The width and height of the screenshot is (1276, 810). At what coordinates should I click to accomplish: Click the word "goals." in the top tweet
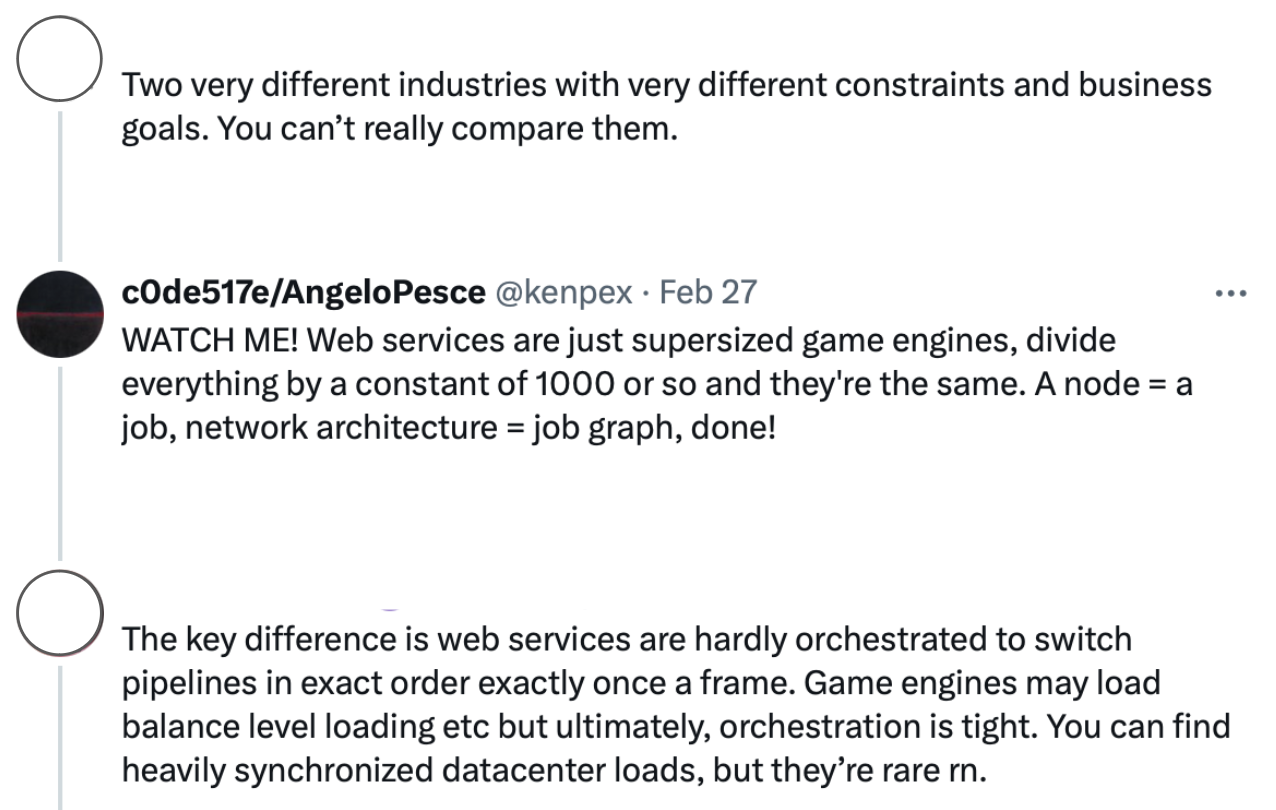[164, 131]
